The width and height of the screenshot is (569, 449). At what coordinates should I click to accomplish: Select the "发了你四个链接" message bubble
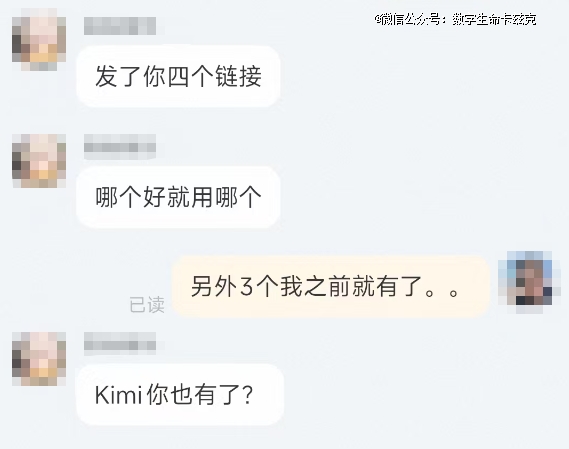click(178, 76)
